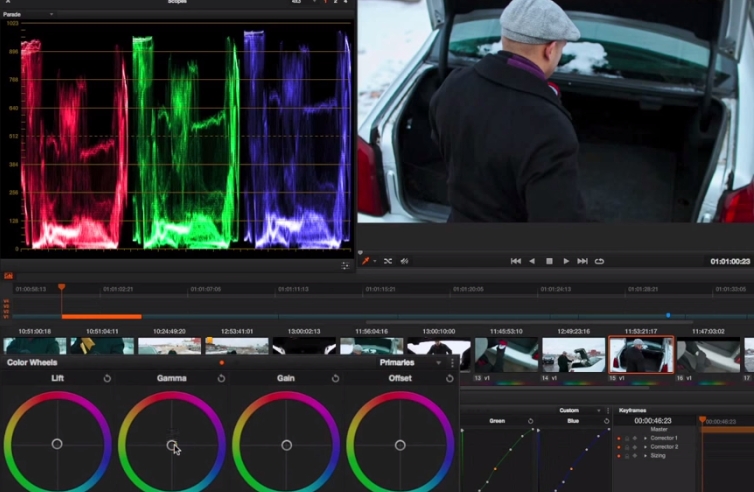
Task: Click the orange keyframe timeline playhead
Action: (703, 420)
